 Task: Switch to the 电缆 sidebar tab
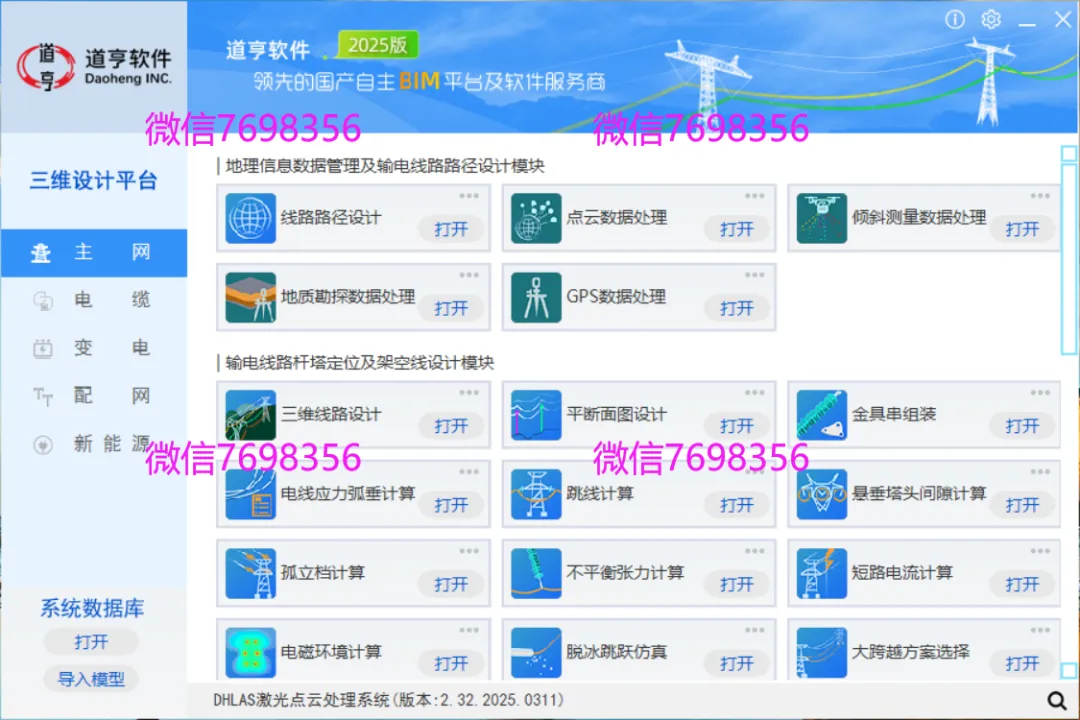click(94, 300)
